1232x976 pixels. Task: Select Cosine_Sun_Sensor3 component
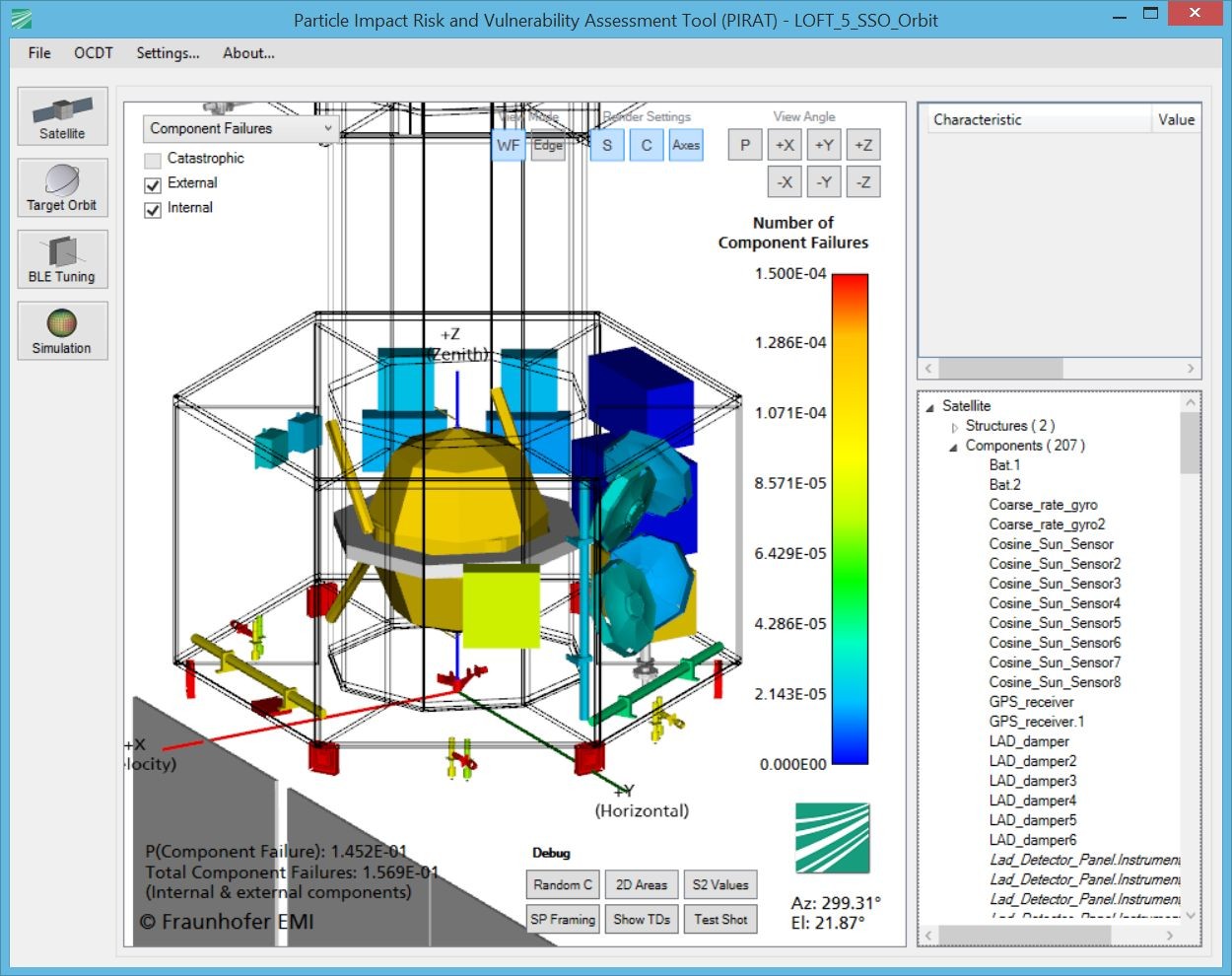pos(1055,584)
